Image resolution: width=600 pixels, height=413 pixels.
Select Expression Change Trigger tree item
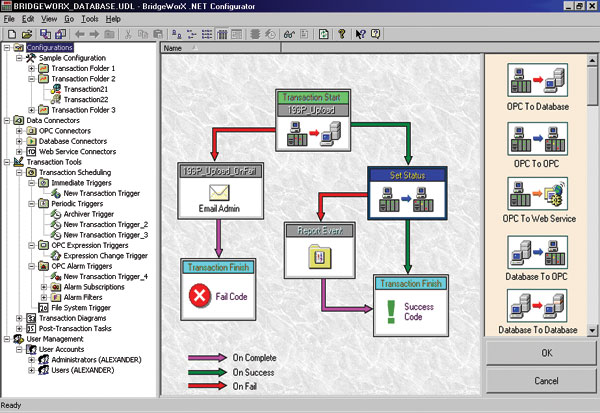click(106, 256)
